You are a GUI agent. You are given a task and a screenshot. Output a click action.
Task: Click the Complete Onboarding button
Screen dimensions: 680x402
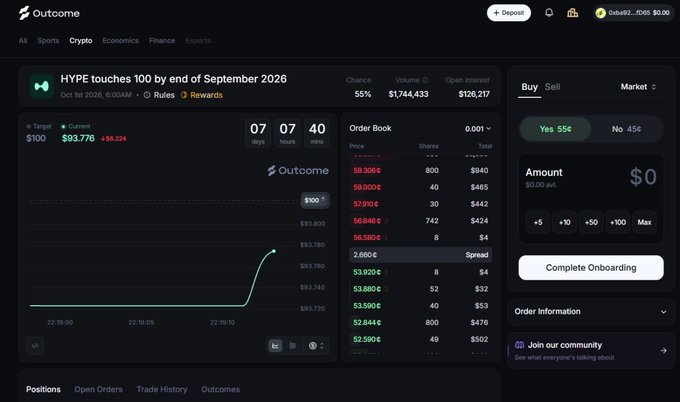tap(591, 268)
